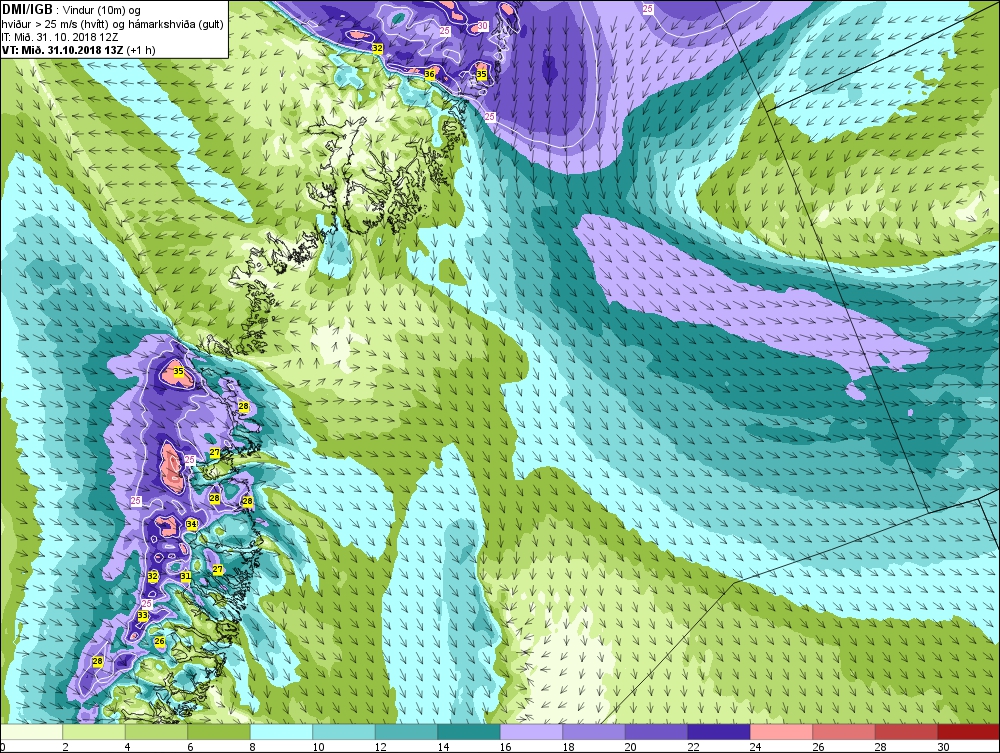Image resolution: width=1000 pixels, height=753 pixels.
Task: Click the 'VT: Mið. 31.10.2018 13Z (+1 h)' line
Action: click(x=78, y=50)
